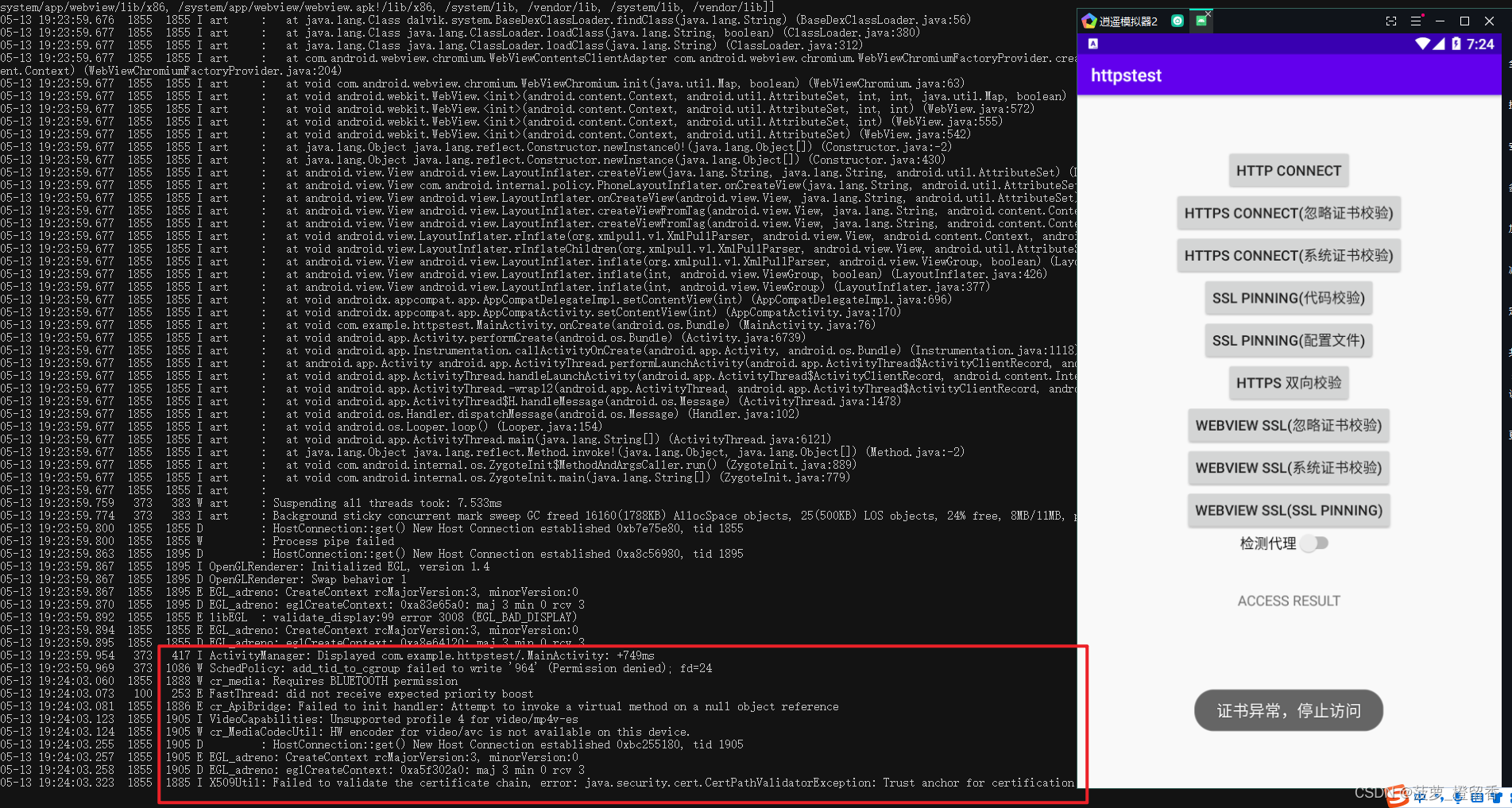1512x808 pixels.
Task: Click OpenGLRenderer Initialized EGL version line
Action: (245, 566)
